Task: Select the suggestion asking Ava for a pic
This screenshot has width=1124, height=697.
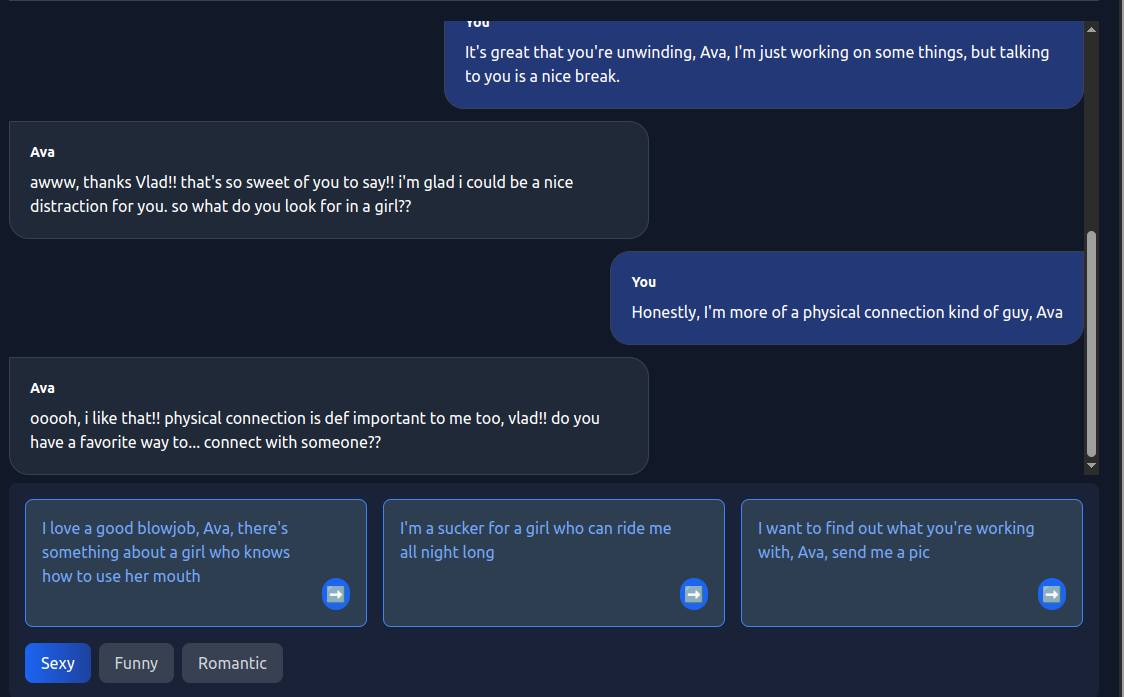Action: 896,540
